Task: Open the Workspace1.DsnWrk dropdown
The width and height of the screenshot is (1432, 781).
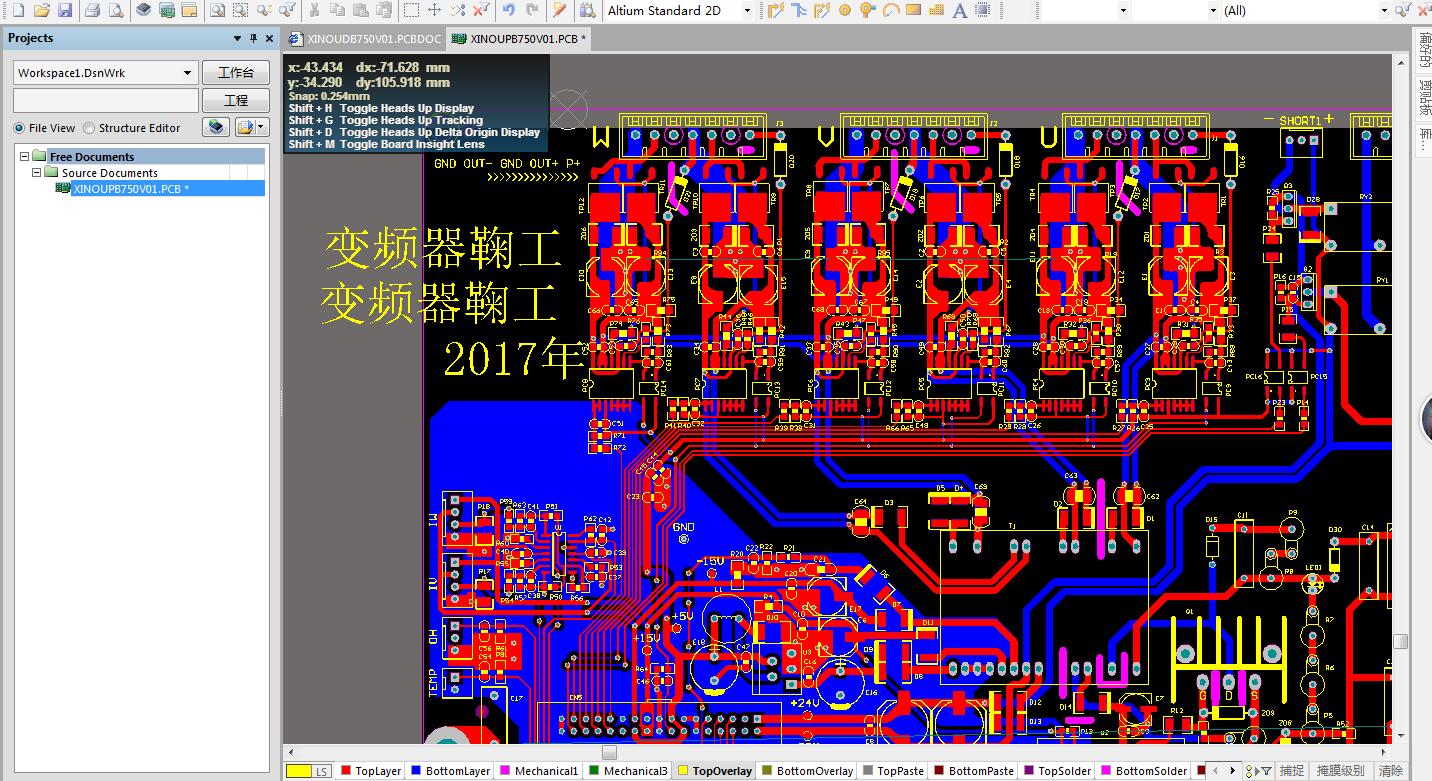Action: 187,73
